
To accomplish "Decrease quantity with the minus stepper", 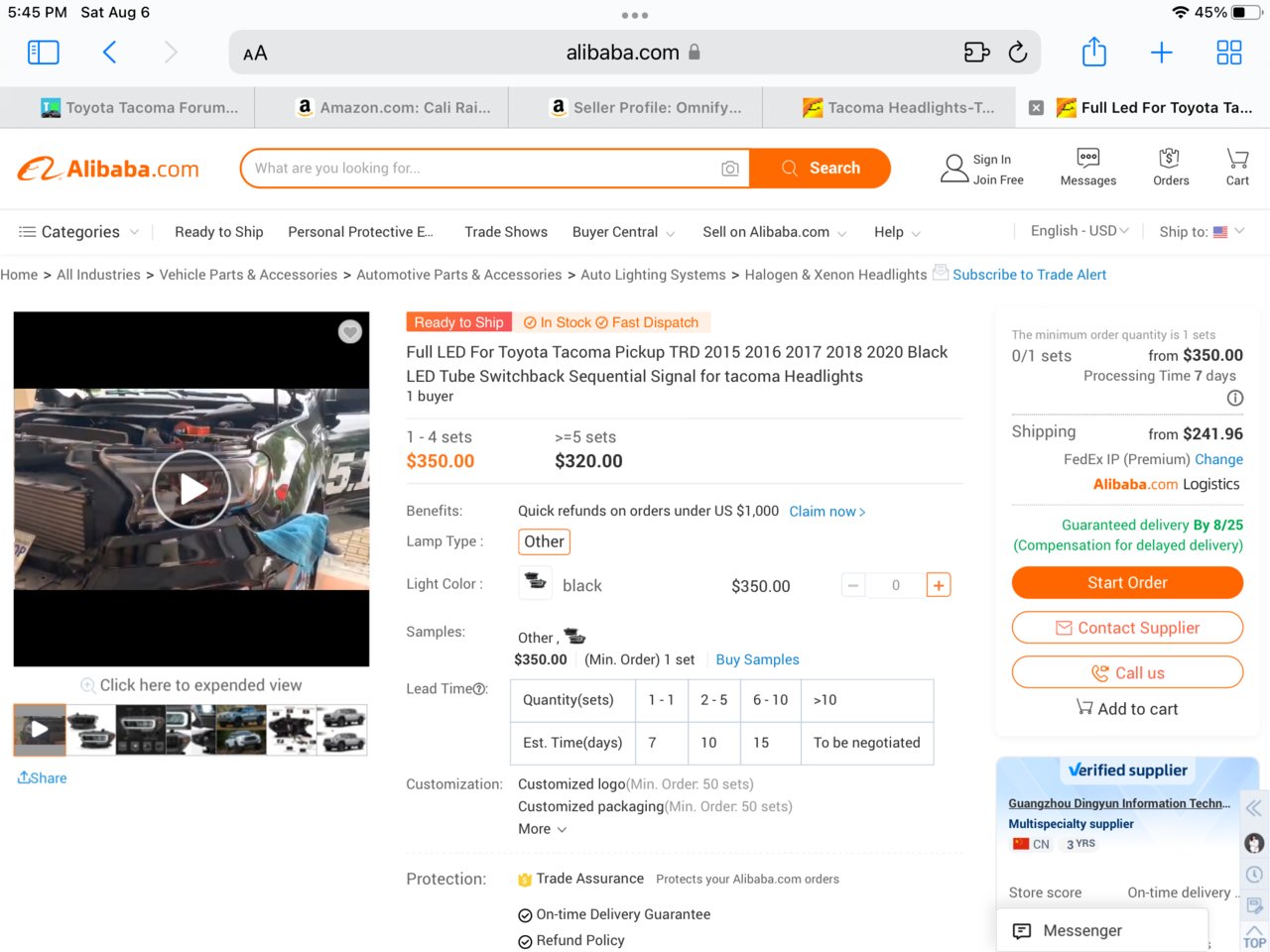I will (853, 585).
